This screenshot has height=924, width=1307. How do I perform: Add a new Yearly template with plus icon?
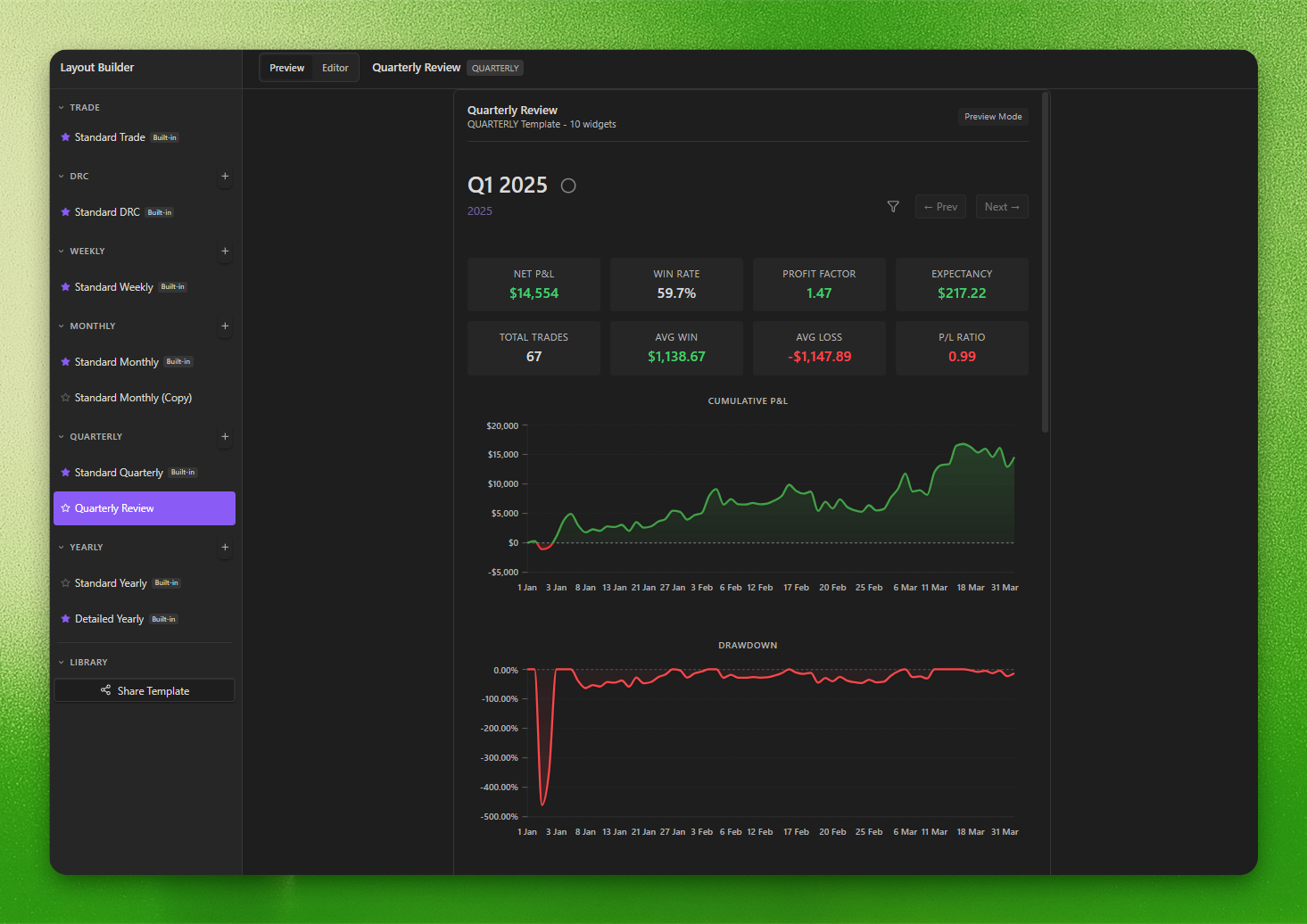(x=225, y=548)
